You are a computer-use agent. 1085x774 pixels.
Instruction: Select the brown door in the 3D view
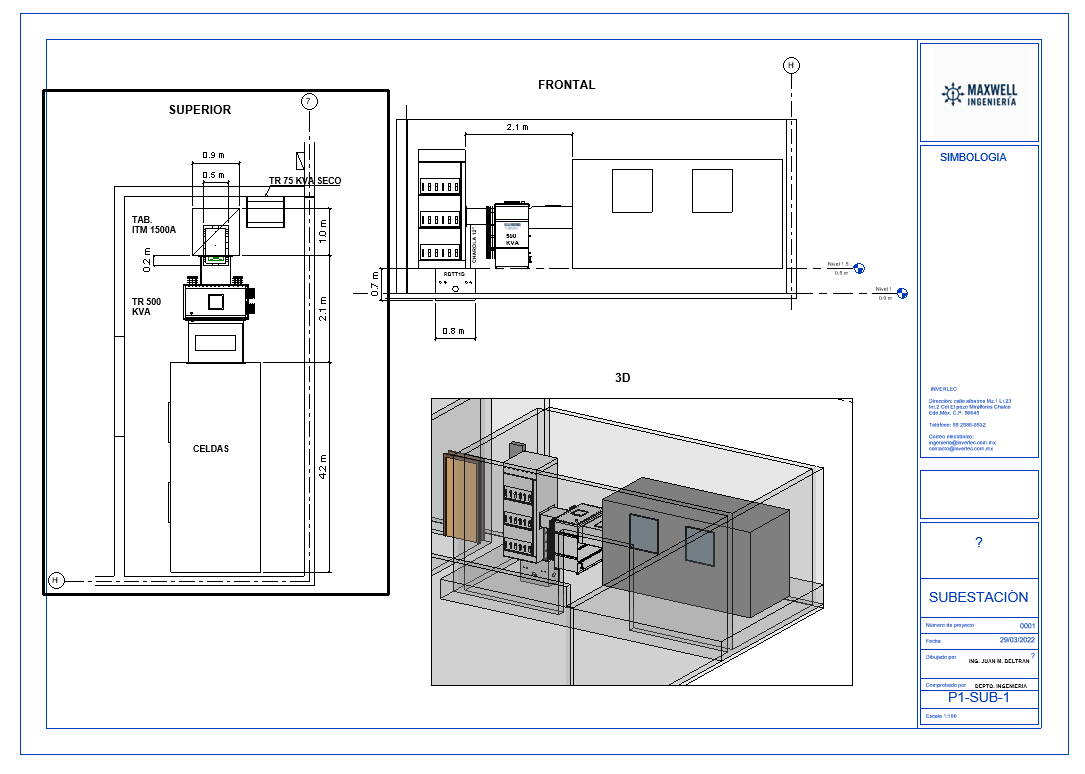coord(462,497)
